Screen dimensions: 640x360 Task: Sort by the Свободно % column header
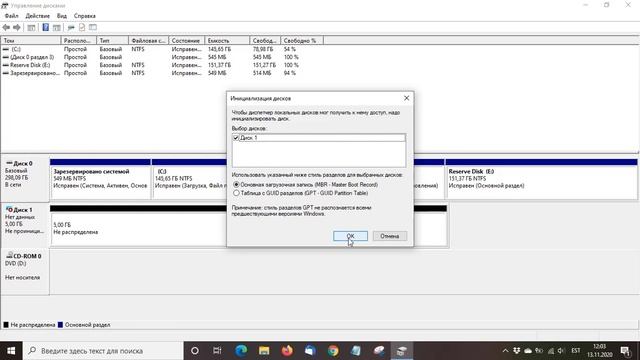(x=302, y=40)
